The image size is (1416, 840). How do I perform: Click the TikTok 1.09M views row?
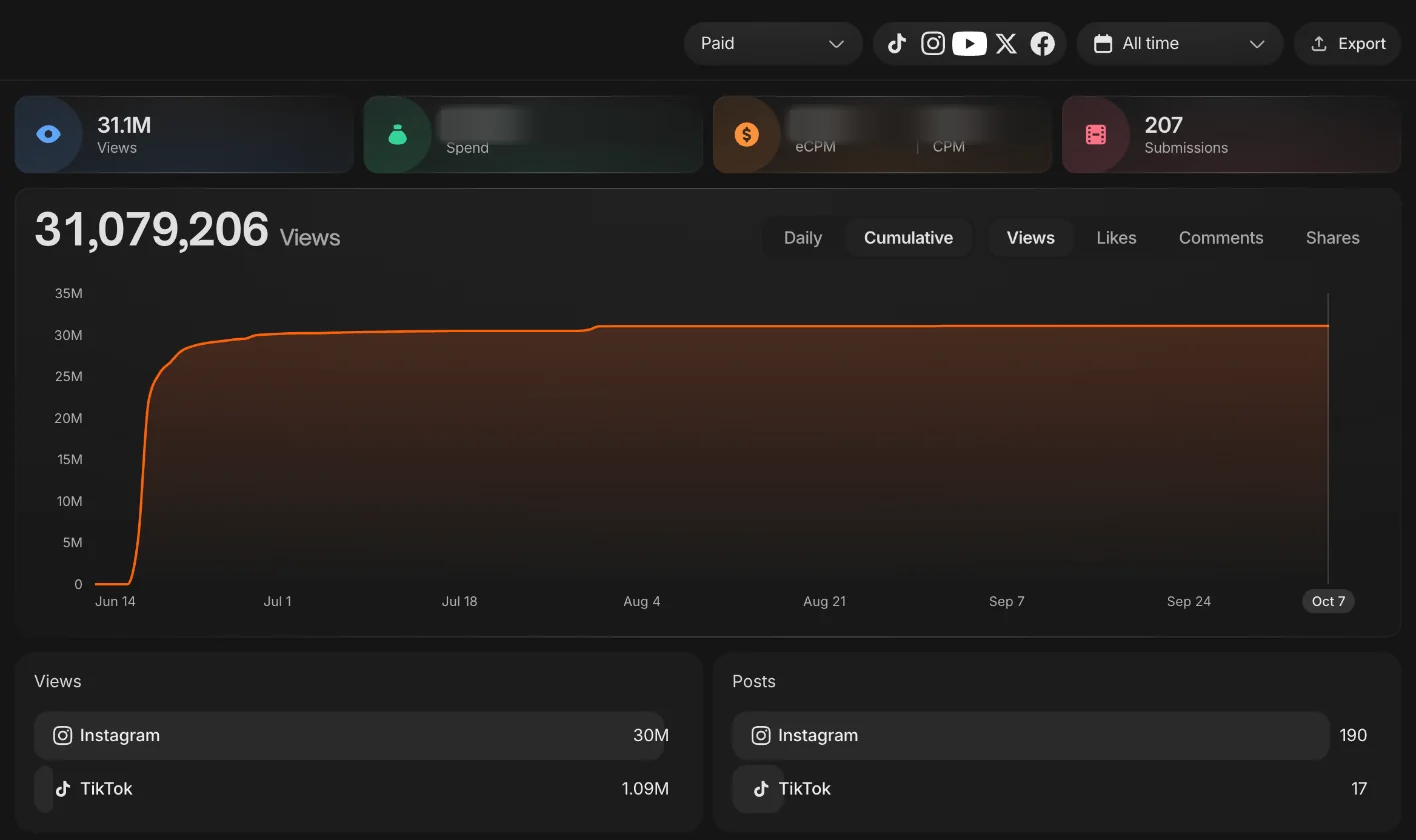tap(351, 788)
